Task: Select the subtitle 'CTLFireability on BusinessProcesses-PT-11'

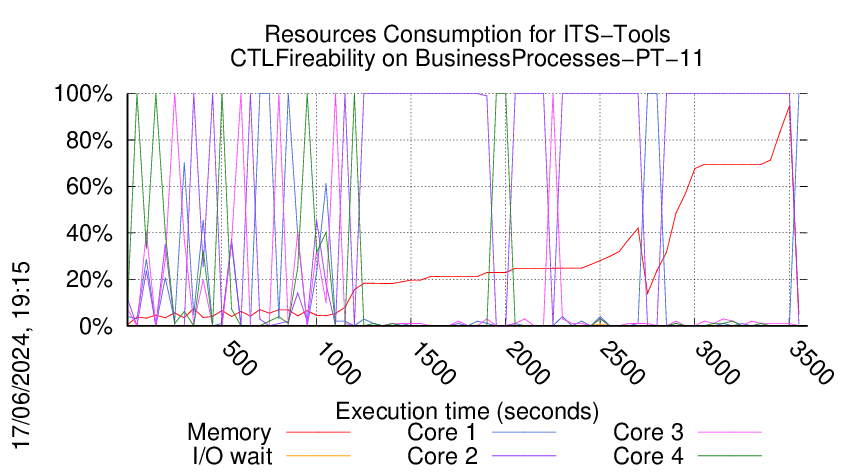Action: coord(467,59)
